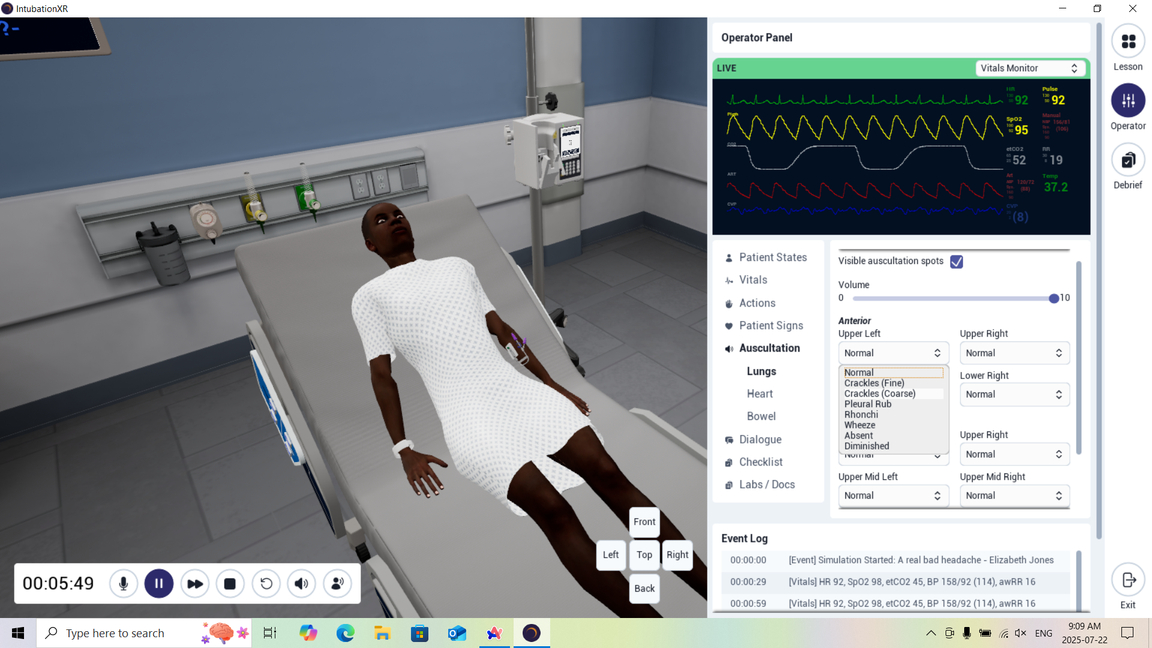Choose Absent option
This screenshot has width=1152, height=648.
(893, 435)
